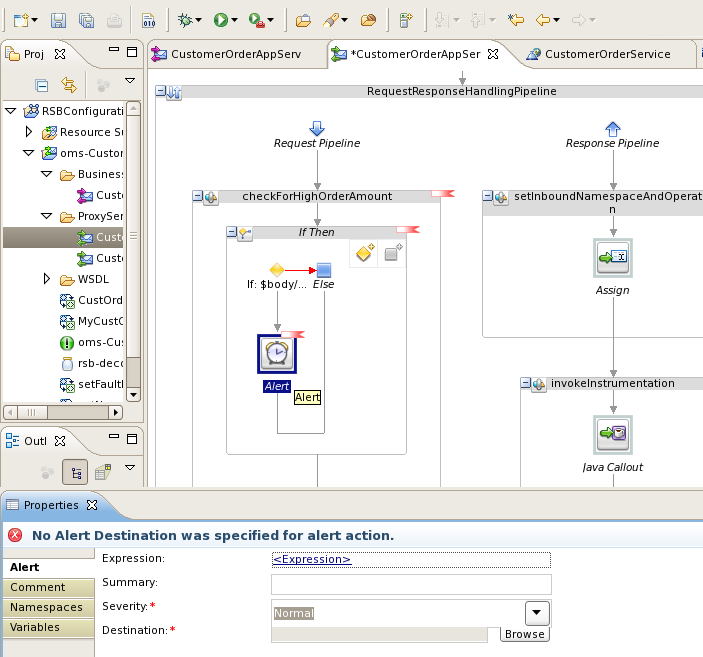Click the Response Pipeline up arrow icon
Screen dimensions: 703x657
point(613,129)
